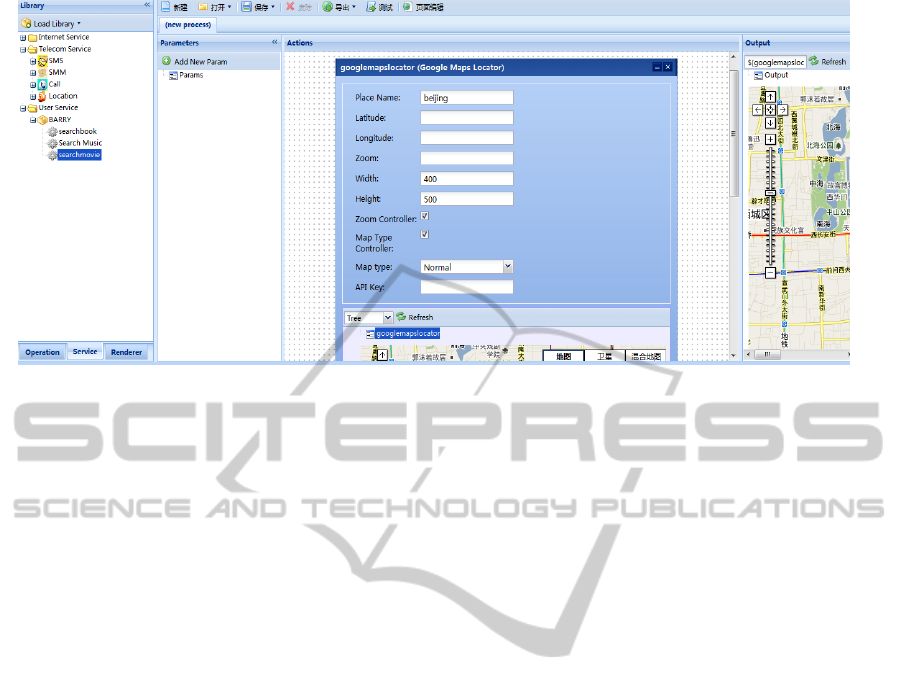Collapse the Library panel with double-arrow
This screenshot has height=692, width=901.
[x=147, y=6]
